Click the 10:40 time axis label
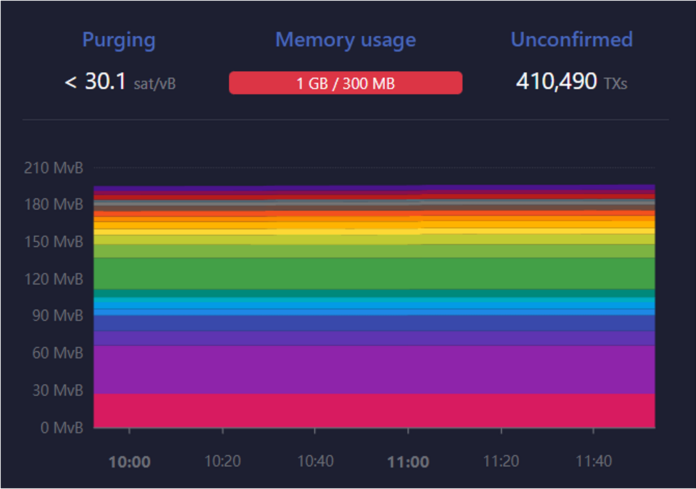 tap(314, 462)
